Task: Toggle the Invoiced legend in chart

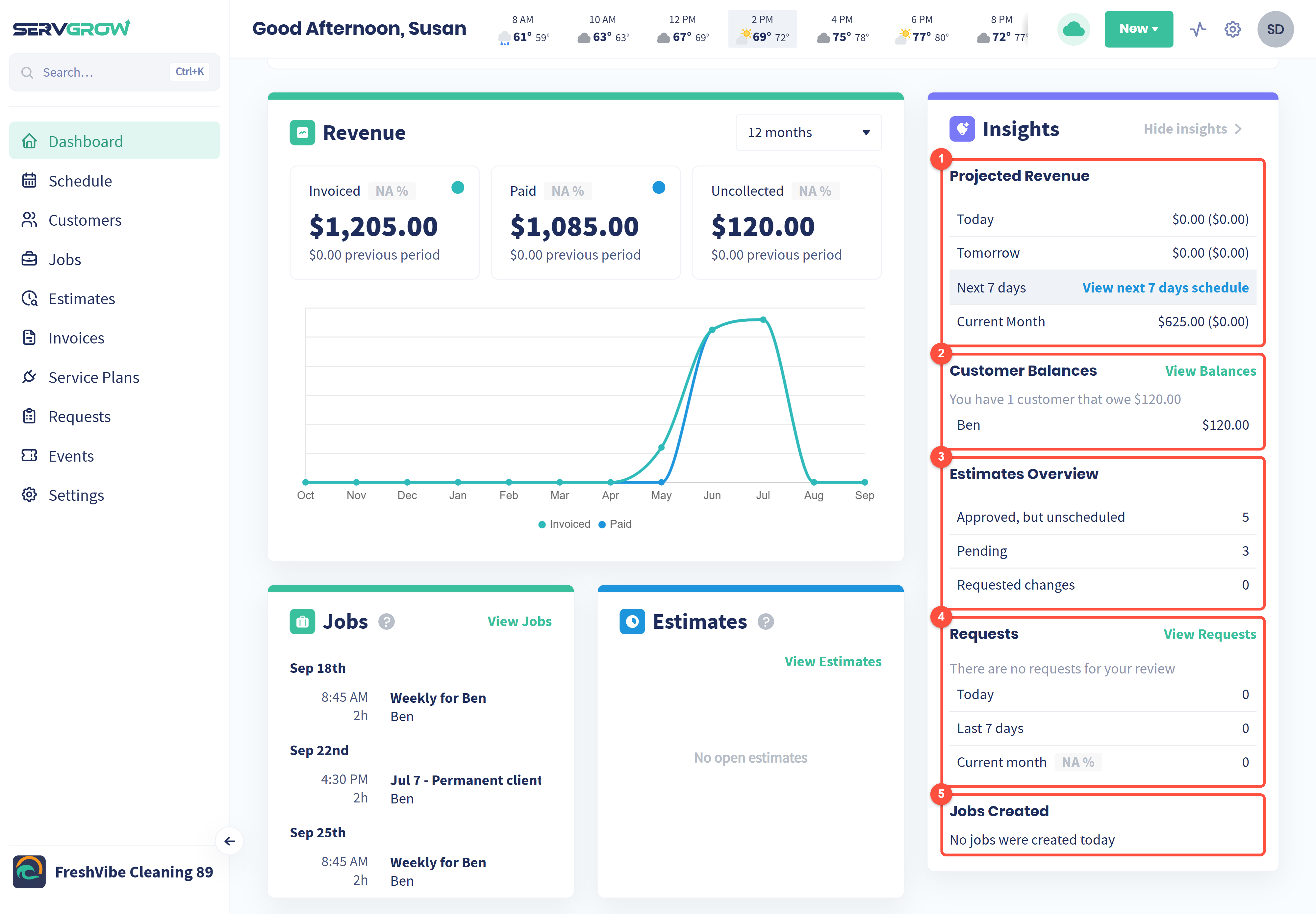Action: [x=564, y=524]
